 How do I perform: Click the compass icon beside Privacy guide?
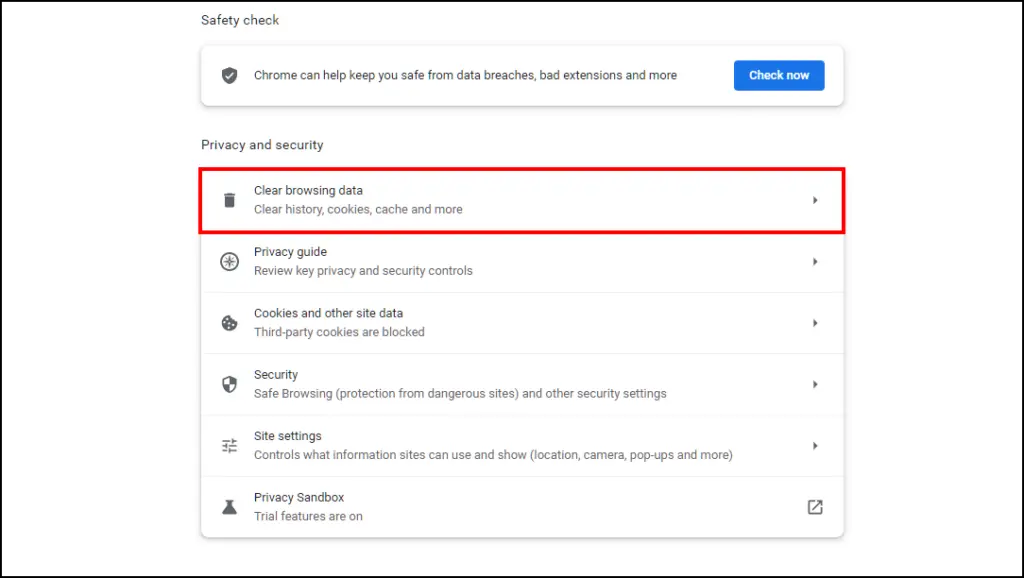229,261
